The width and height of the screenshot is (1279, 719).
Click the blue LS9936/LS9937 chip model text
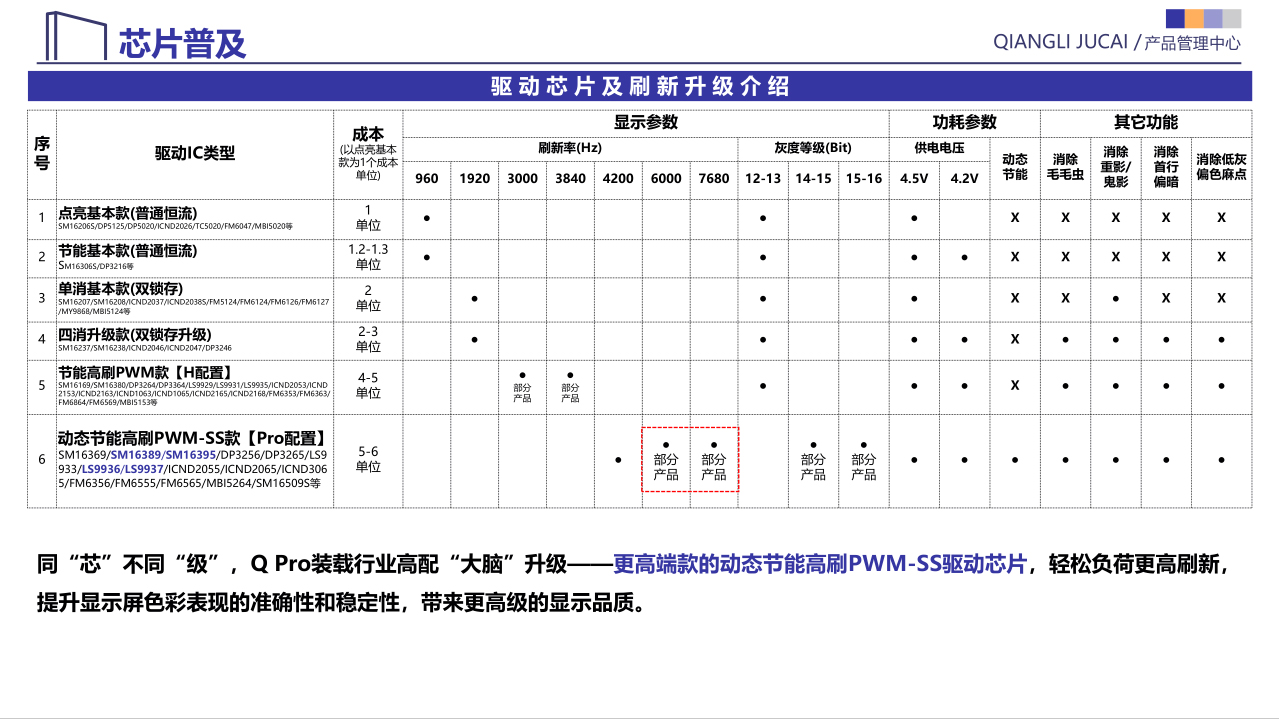pos(123,468)
